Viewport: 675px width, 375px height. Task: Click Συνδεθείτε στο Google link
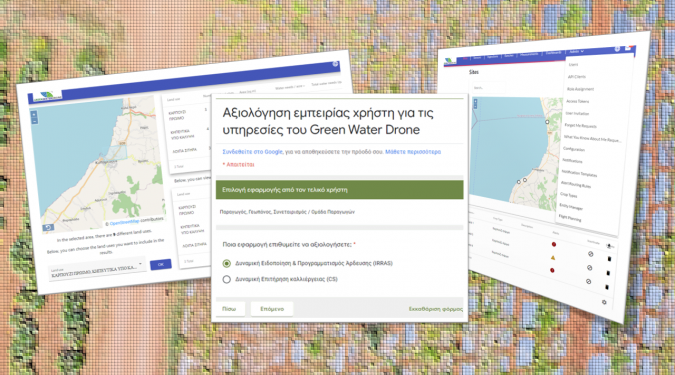tap(252, 152)
